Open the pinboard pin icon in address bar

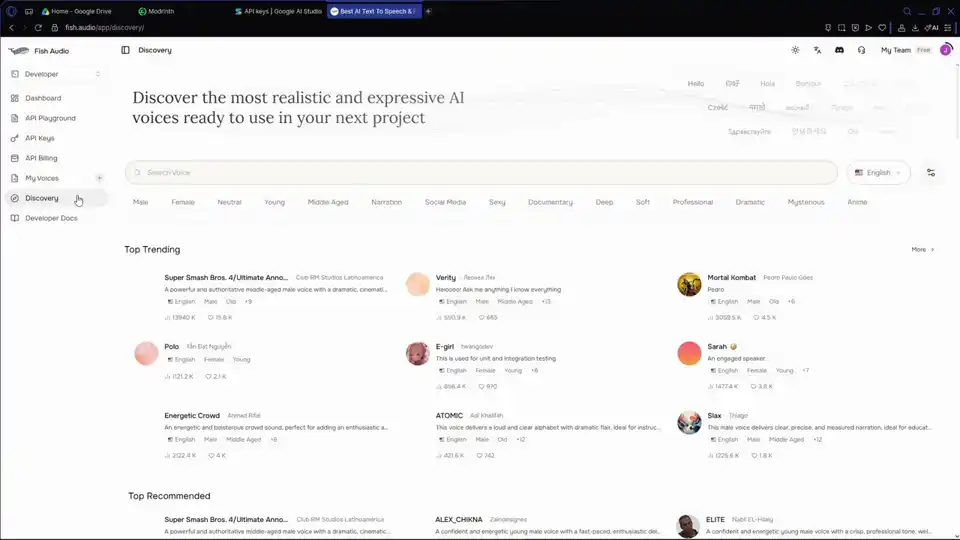click(828, 28)
